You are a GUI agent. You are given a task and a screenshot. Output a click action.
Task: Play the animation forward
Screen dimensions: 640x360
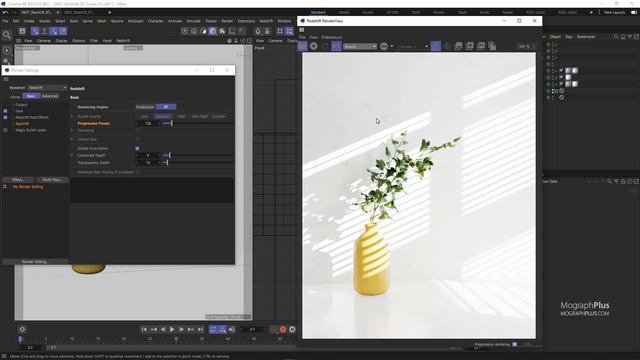(x=172, y=329)
